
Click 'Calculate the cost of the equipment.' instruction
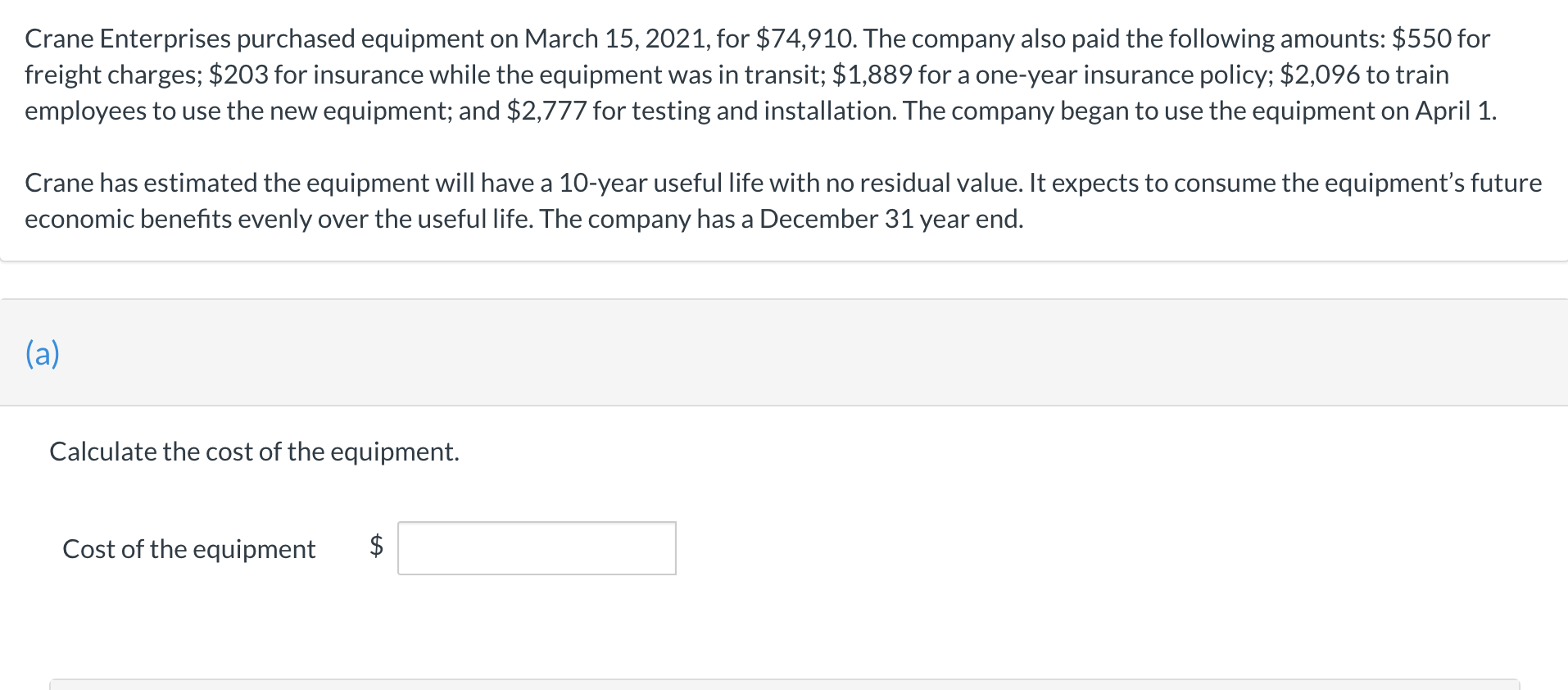(x=254, y=452)
